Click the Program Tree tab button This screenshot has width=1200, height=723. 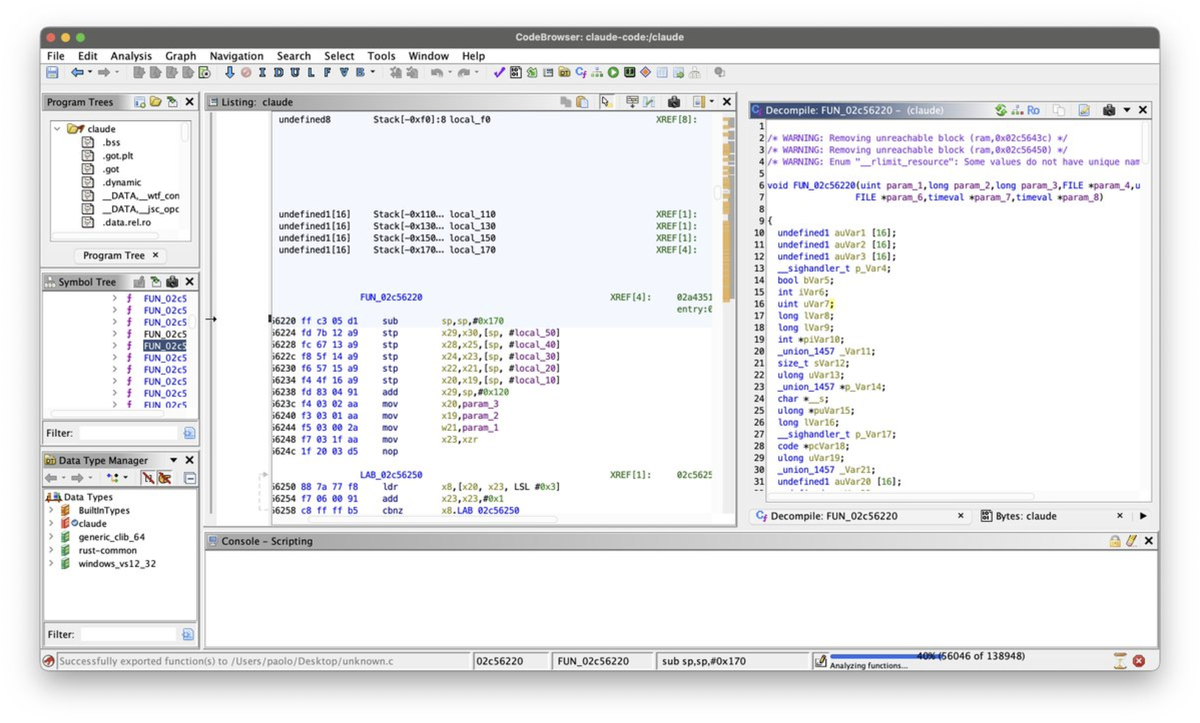coord(113,256)
